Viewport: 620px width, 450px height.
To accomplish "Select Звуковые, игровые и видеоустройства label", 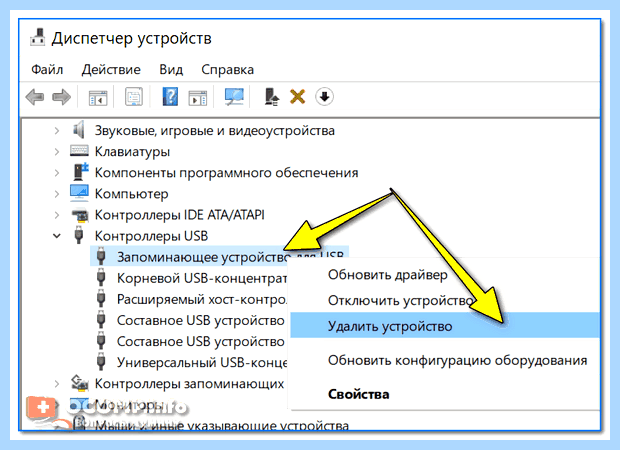I will click(x=215, y=130).
